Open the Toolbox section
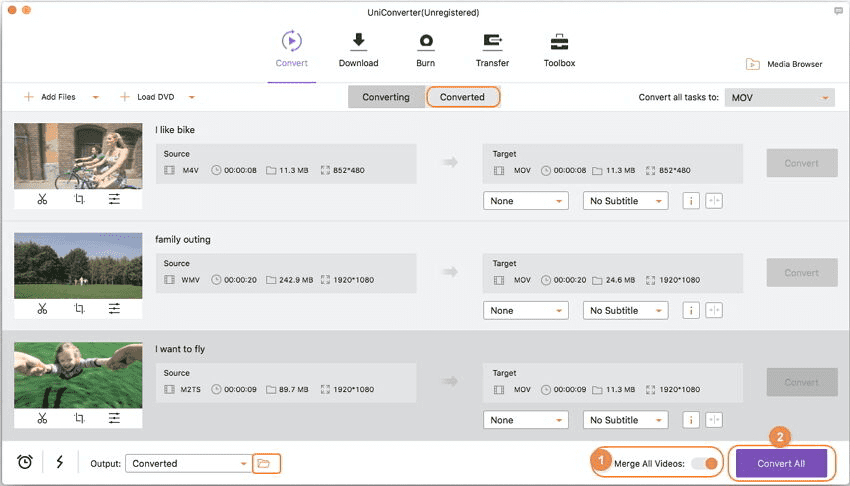Viewport: 850px width, 486px height. 559,49
